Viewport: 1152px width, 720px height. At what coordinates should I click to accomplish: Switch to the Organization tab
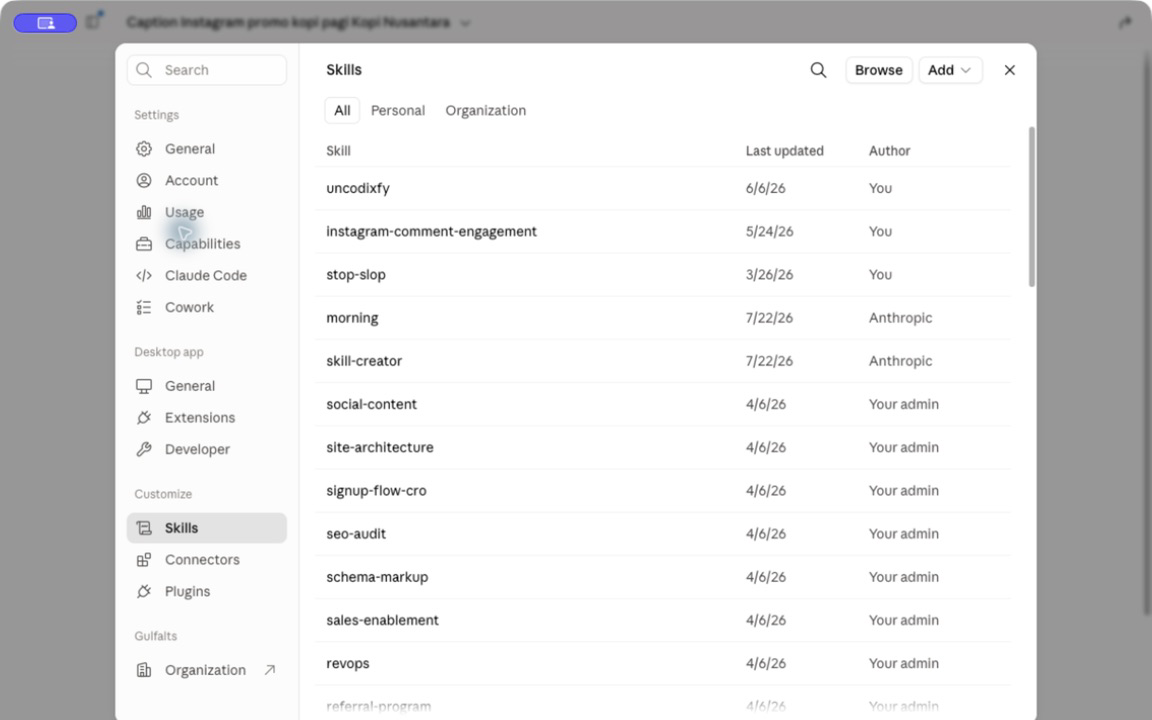click(486, 110)
